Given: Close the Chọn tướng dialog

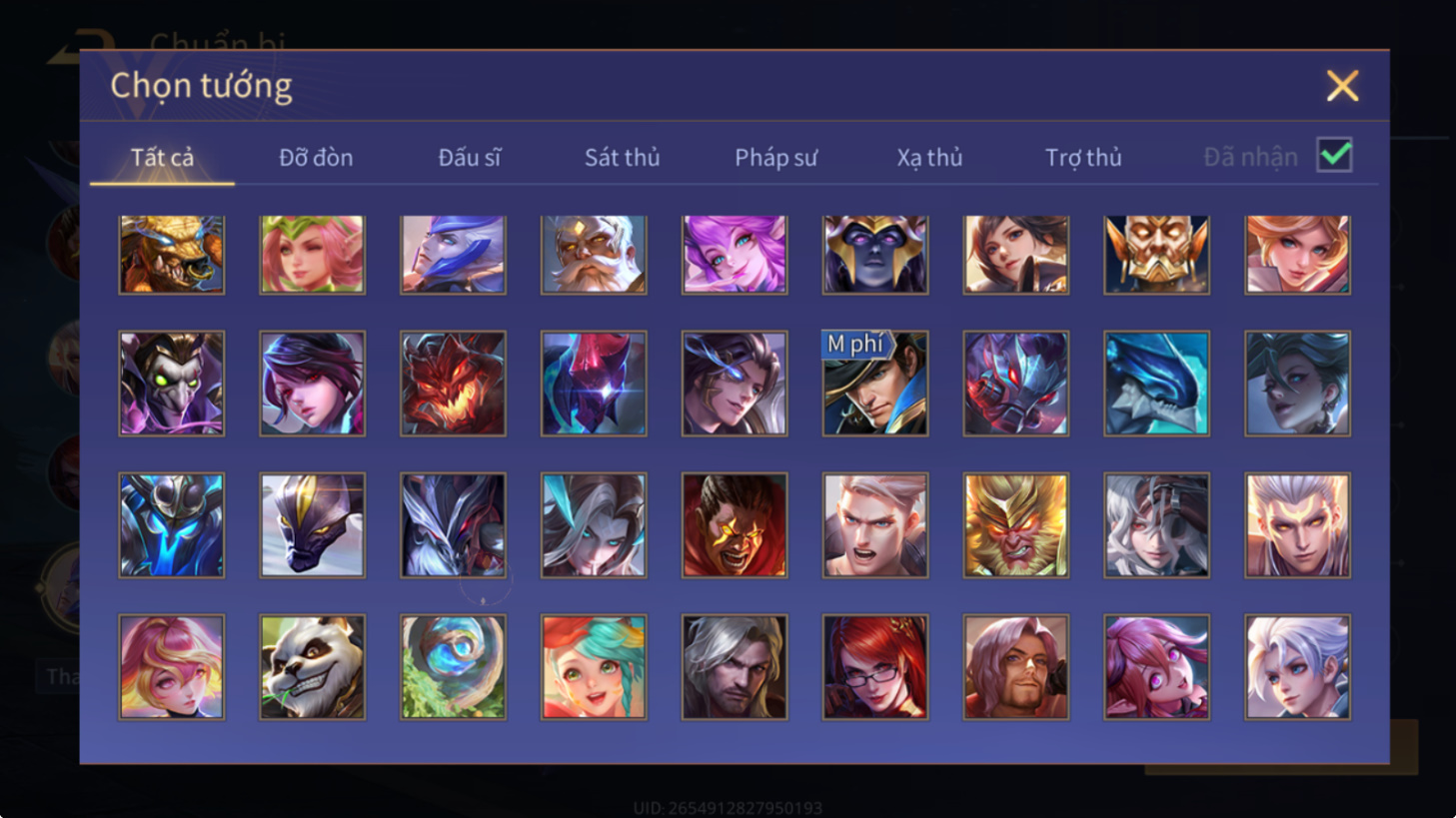Looking at the screenshot, I should (1342, 86).
